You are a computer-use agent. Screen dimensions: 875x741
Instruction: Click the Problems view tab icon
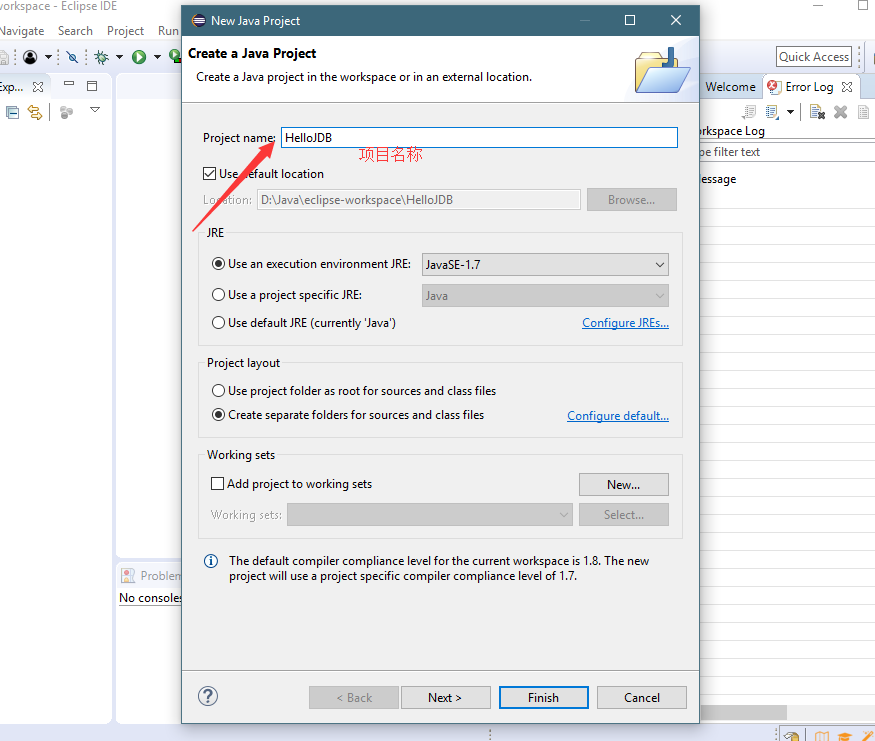(128, 575)
